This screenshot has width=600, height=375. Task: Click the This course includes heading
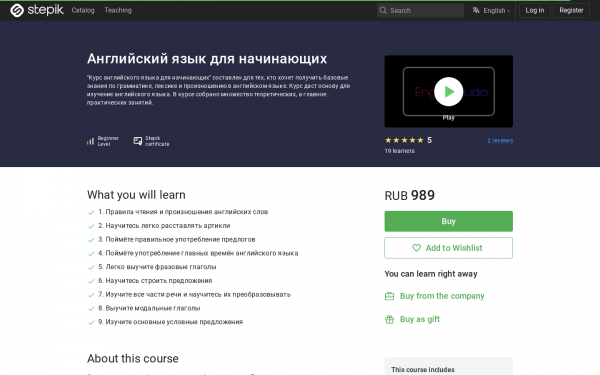point(423,370)
